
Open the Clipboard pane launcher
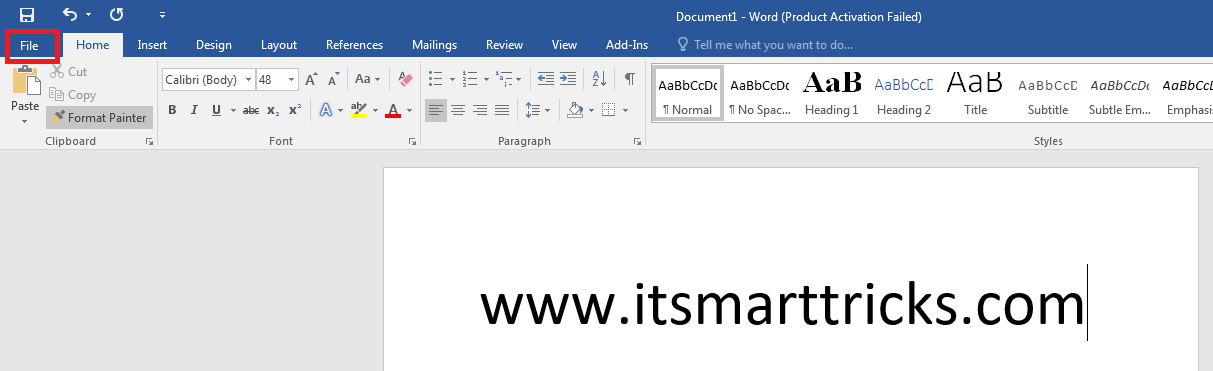pos(149,142)
